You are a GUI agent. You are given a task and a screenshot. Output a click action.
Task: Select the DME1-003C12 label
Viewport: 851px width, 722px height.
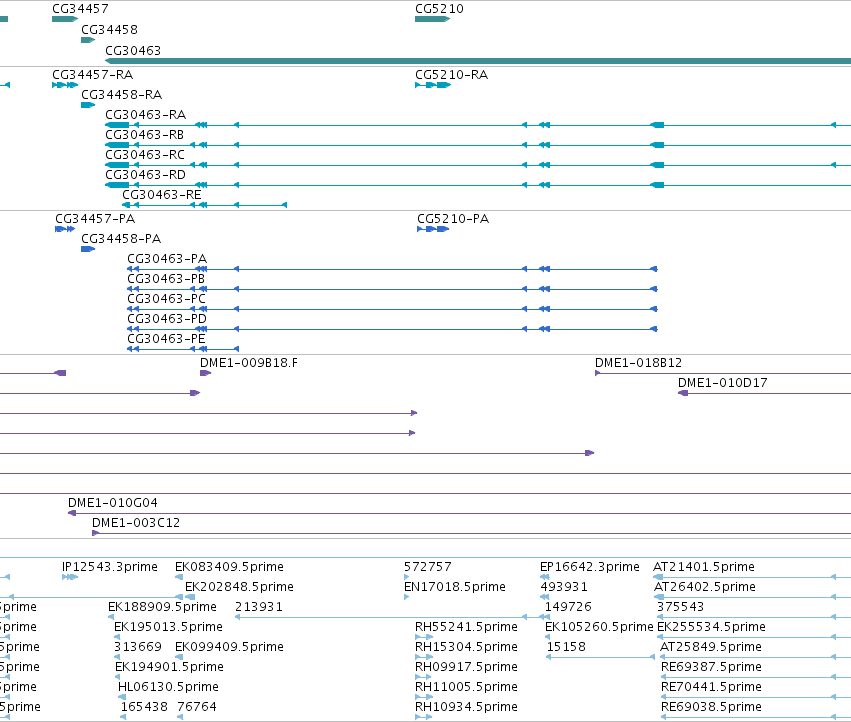coord(136,523)
